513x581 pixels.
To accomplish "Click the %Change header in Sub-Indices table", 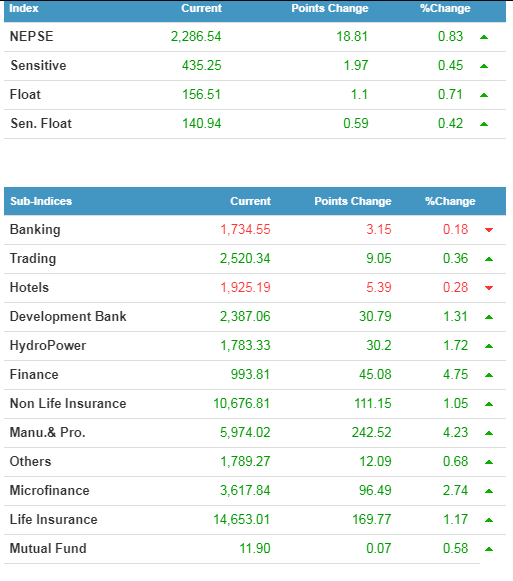I will click(450, 201).
